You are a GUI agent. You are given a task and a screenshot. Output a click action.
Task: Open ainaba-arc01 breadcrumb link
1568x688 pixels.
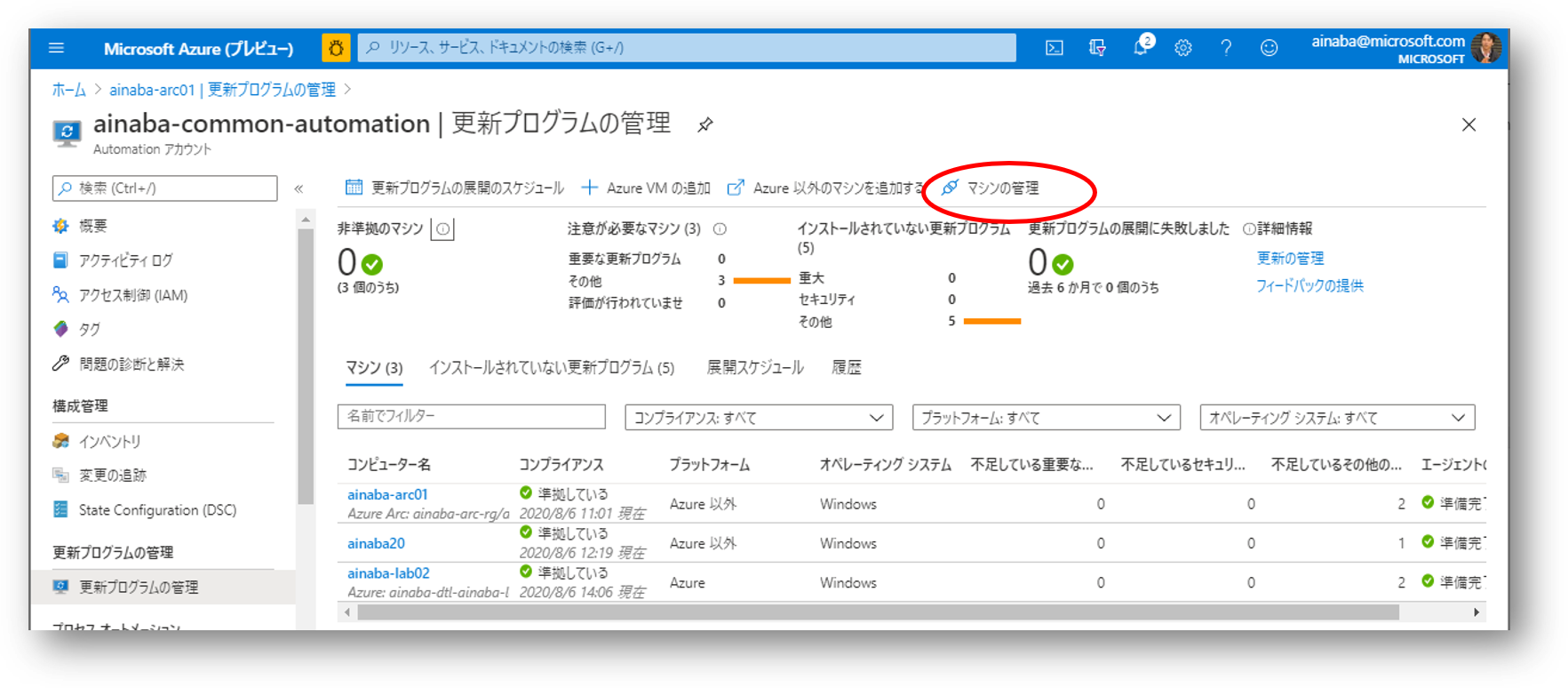222,90
